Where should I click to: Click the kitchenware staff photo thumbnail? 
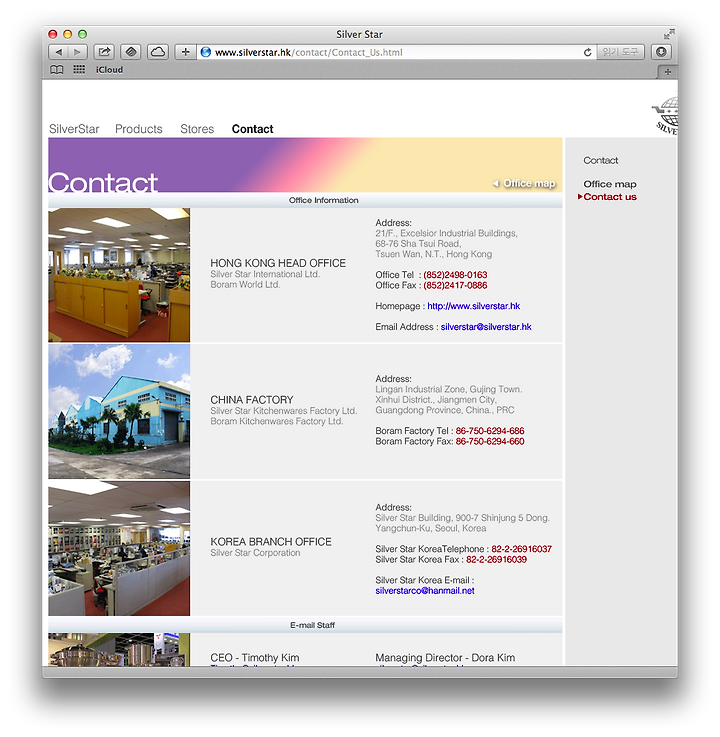119,650
